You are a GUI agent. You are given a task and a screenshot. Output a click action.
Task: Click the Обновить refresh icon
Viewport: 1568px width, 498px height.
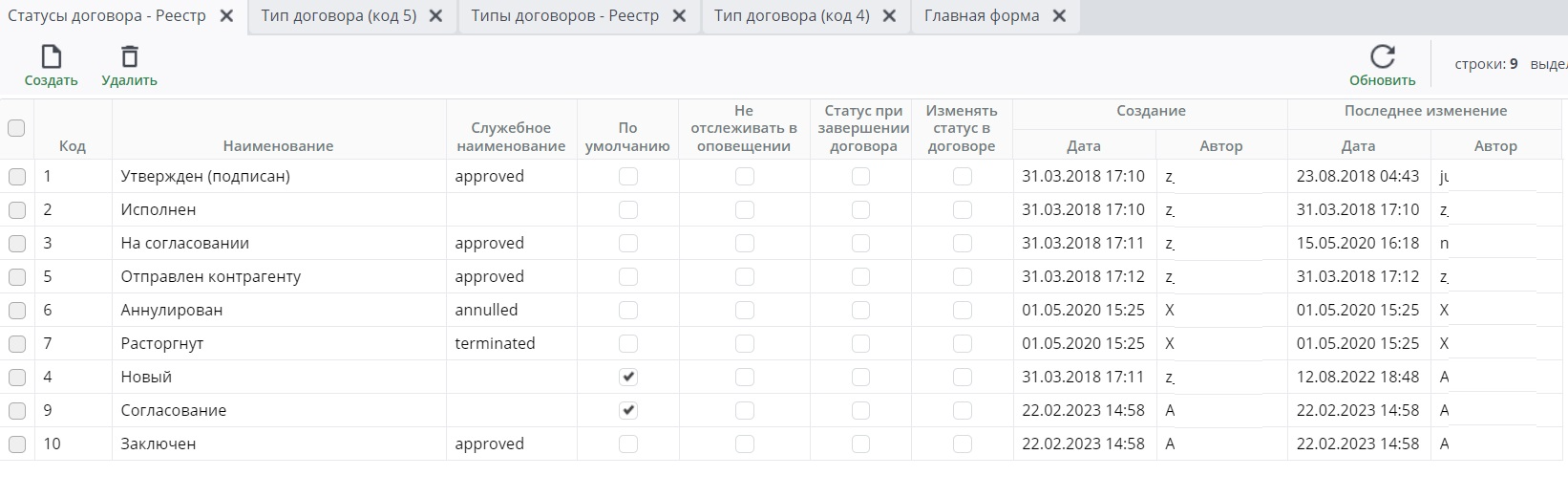coord(1382,56)
